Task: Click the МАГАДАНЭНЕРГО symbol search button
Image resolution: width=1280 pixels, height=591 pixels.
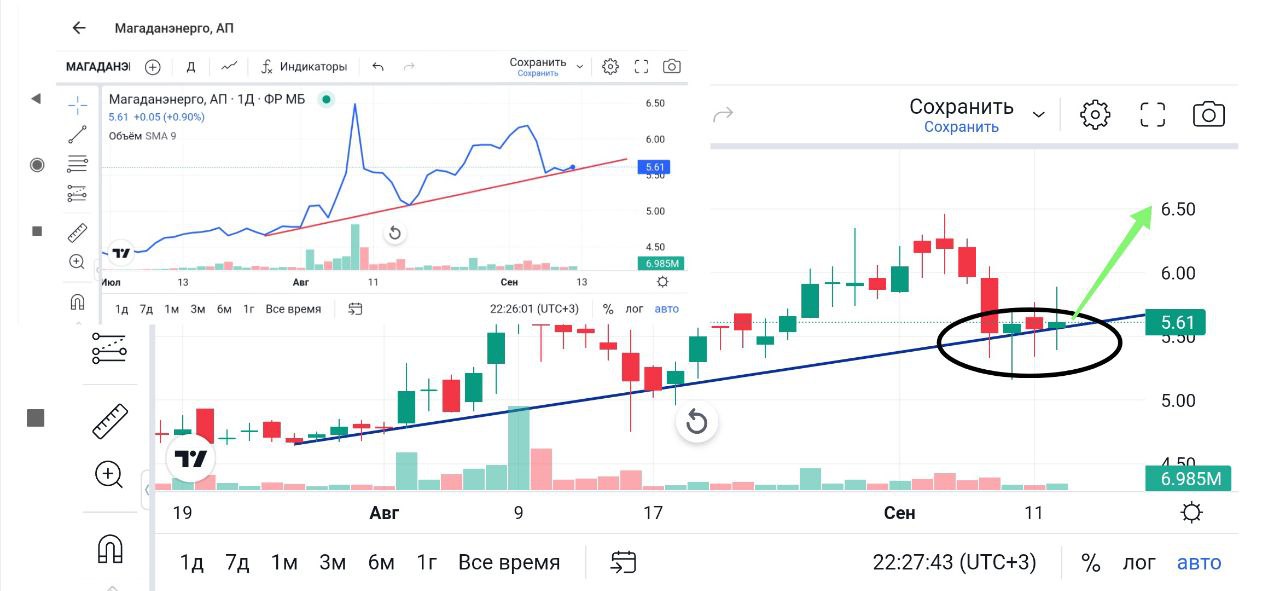Action: coord(97,67)
